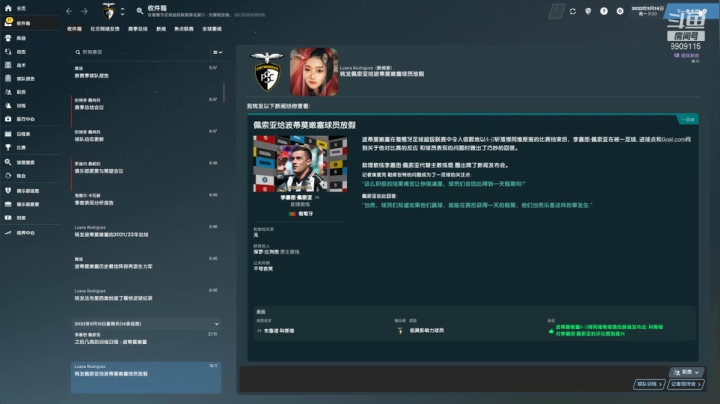Open the Medical Centre icon in sidebar
Screen dimensions: 720x404
tap(8, 119)
